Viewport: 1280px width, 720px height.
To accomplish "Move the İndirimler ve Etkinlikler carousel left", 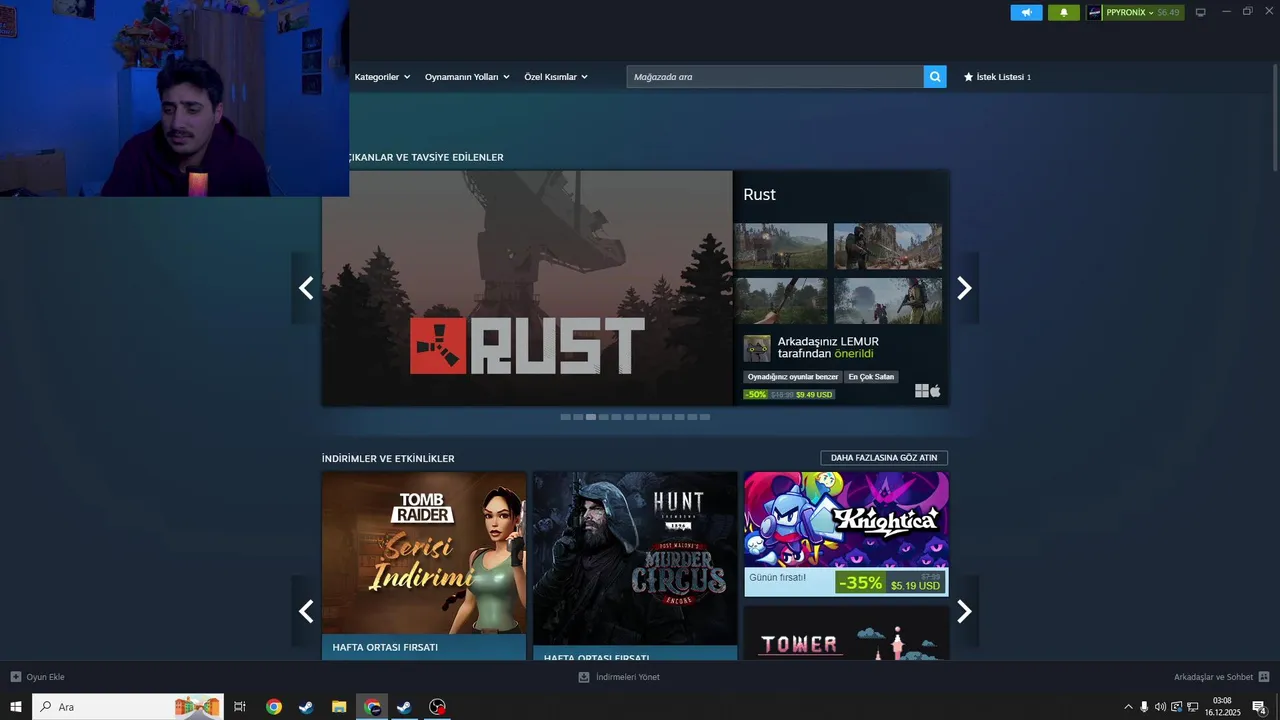I will tap(306, 611).
